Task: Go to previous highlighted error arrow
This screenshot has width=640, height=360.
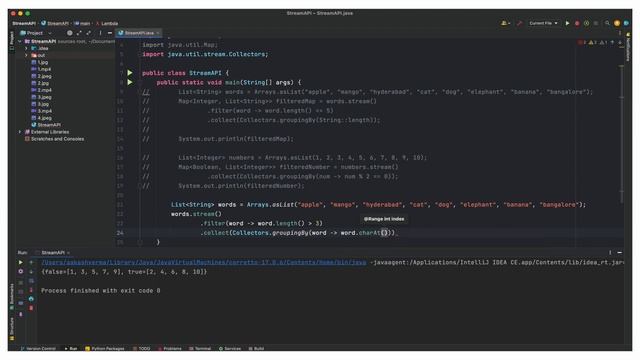Action: pyautogui.click(x=612, y=42)
